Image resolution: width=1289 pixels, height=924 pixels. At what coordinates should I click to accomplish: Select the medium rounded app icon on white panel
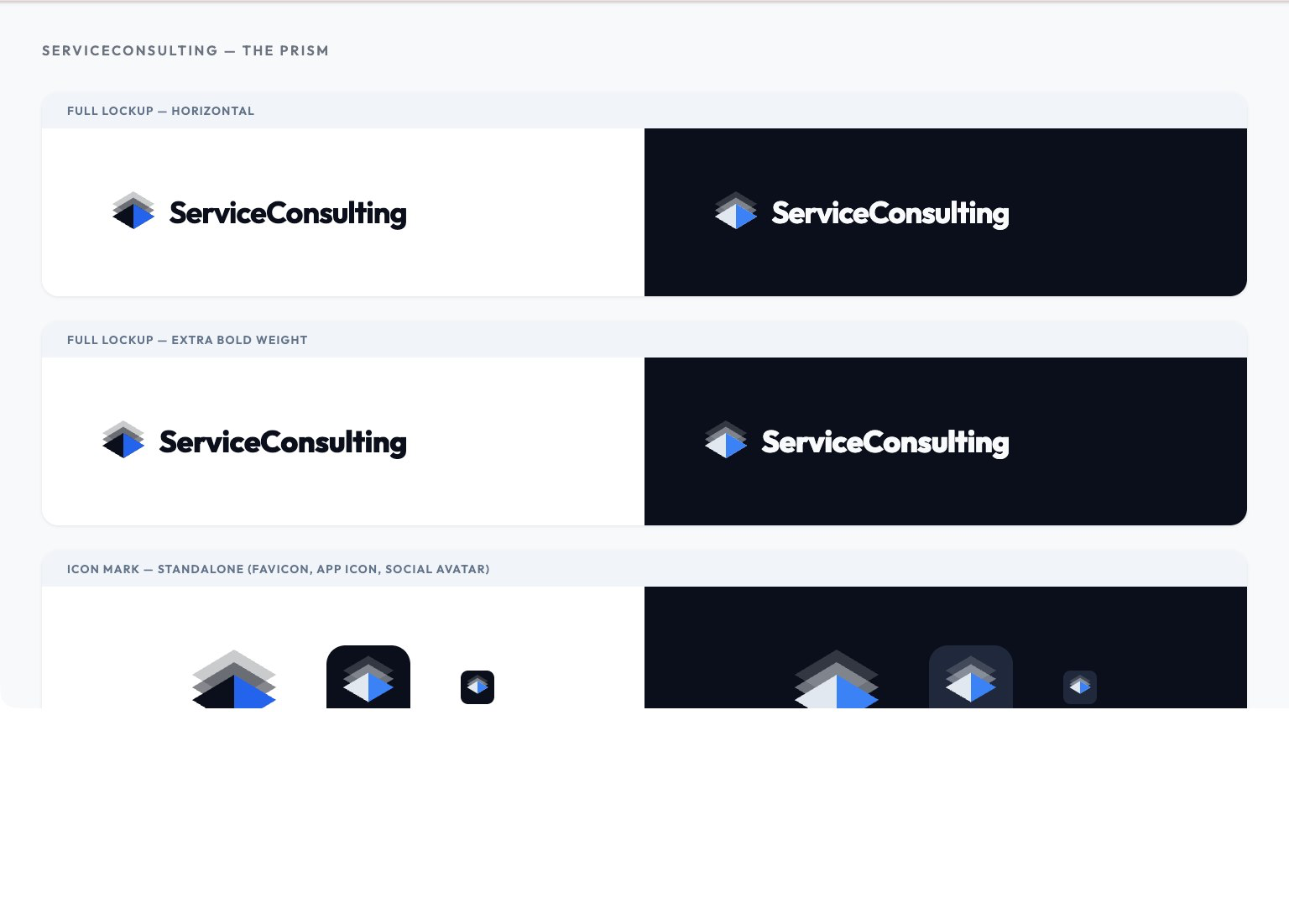tap(368, 678)
